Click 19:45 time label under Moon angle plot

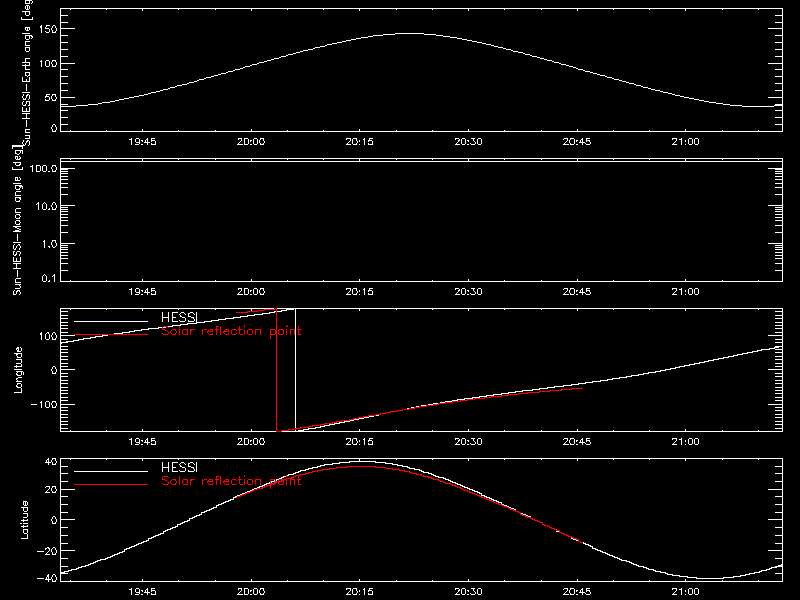coord(142,291)
